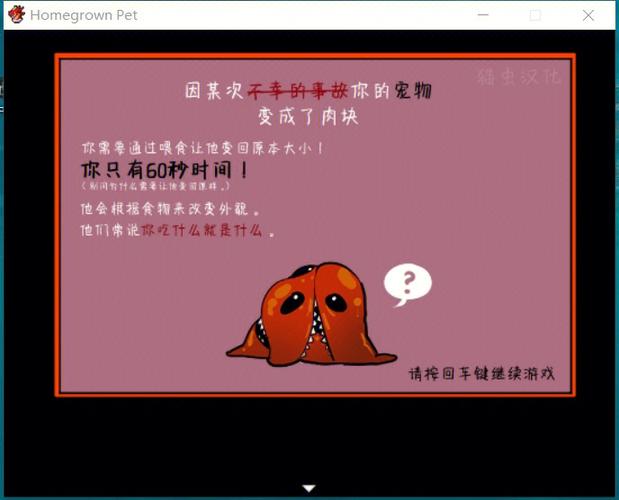
Task: Click the 'Homegrown Pet' window title
Action: pyautogui.click(x=84, y=15)
